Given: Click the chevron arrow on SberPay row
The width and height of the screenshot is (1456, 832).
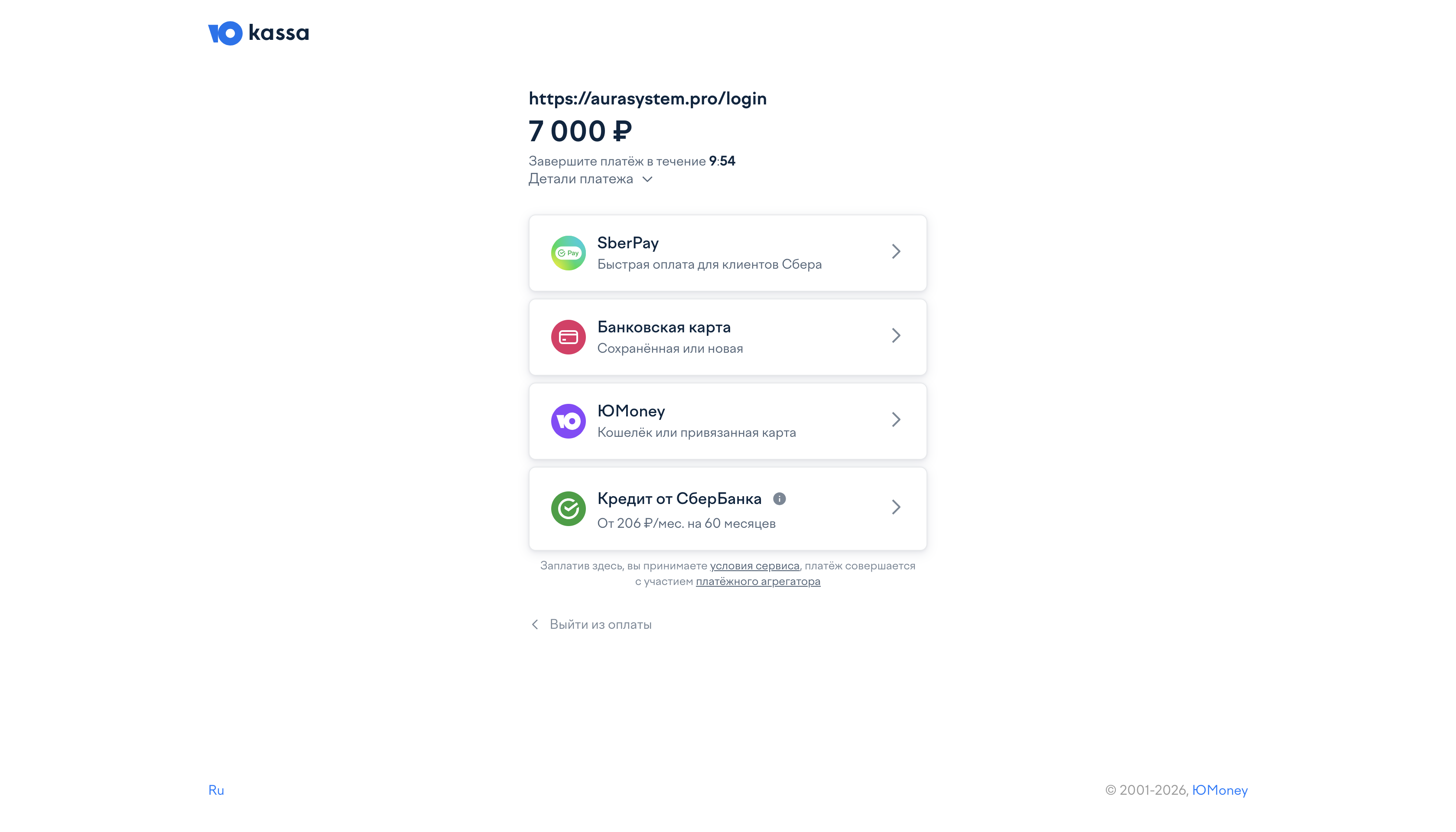Looking at the screenshot, I should tap(896, 251).
